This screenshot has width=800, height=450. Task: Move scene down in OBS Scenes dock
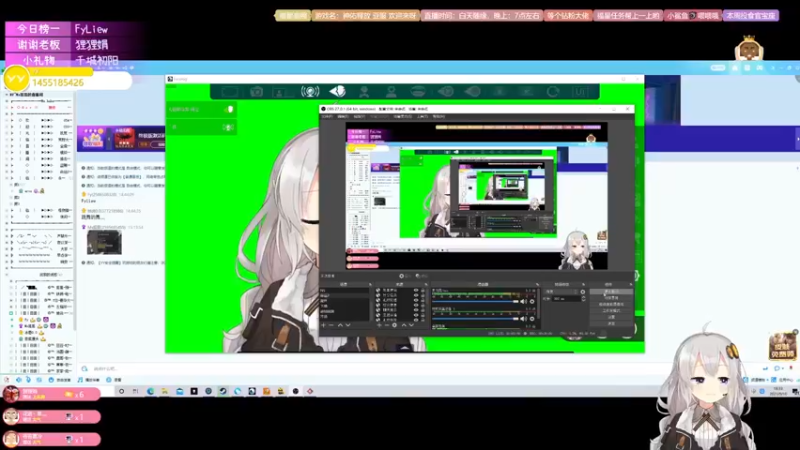pos(348,325)
